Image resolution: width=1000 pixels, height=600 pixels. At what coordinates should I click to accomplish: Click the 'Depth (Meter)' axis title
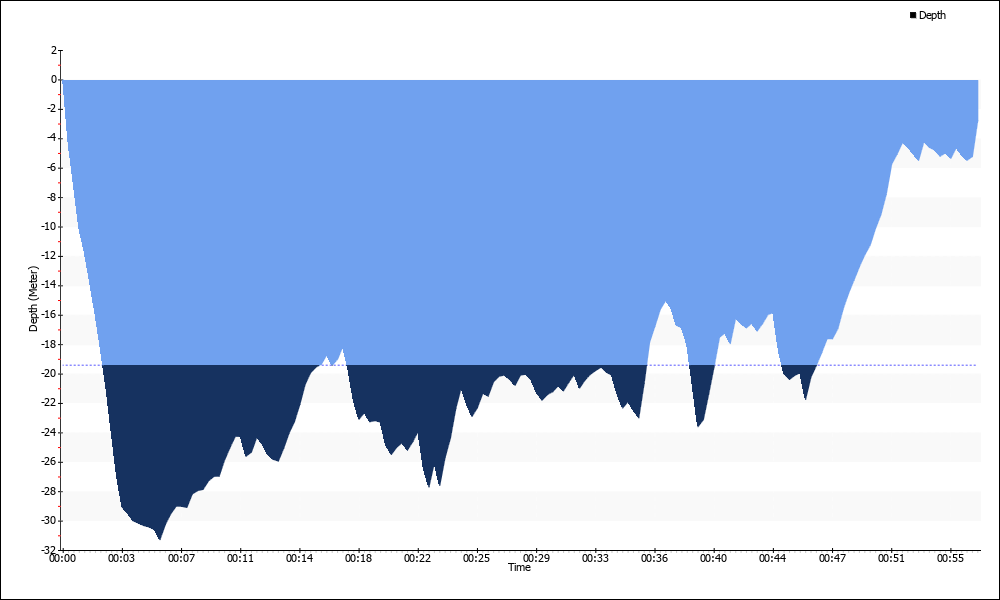pos(33,299)
